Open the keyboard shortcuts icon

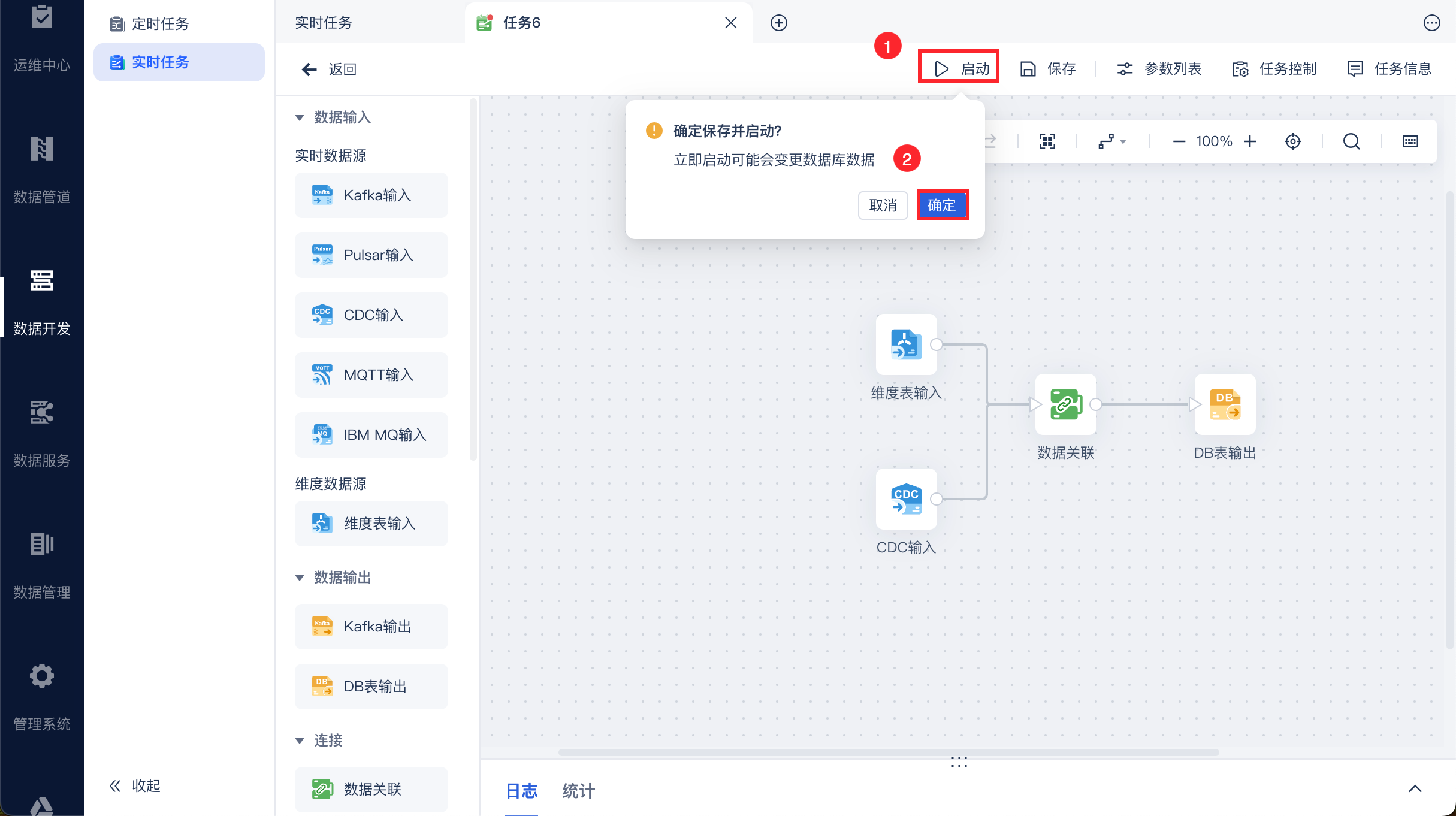(1410, 141)
